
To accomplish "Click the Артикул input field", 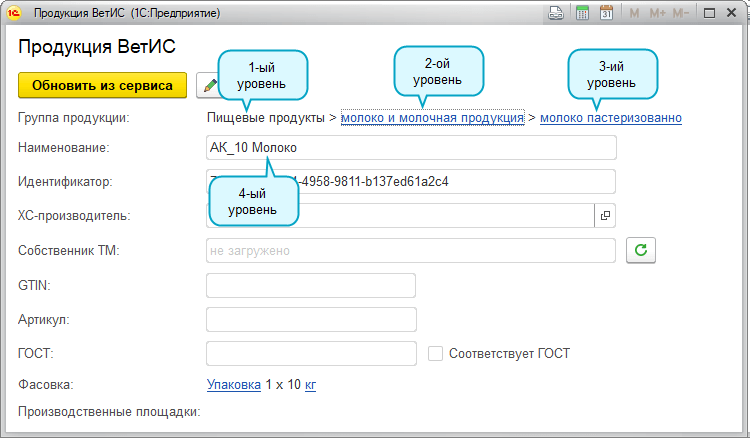I will pyautogui.click(x=311, y=319).
